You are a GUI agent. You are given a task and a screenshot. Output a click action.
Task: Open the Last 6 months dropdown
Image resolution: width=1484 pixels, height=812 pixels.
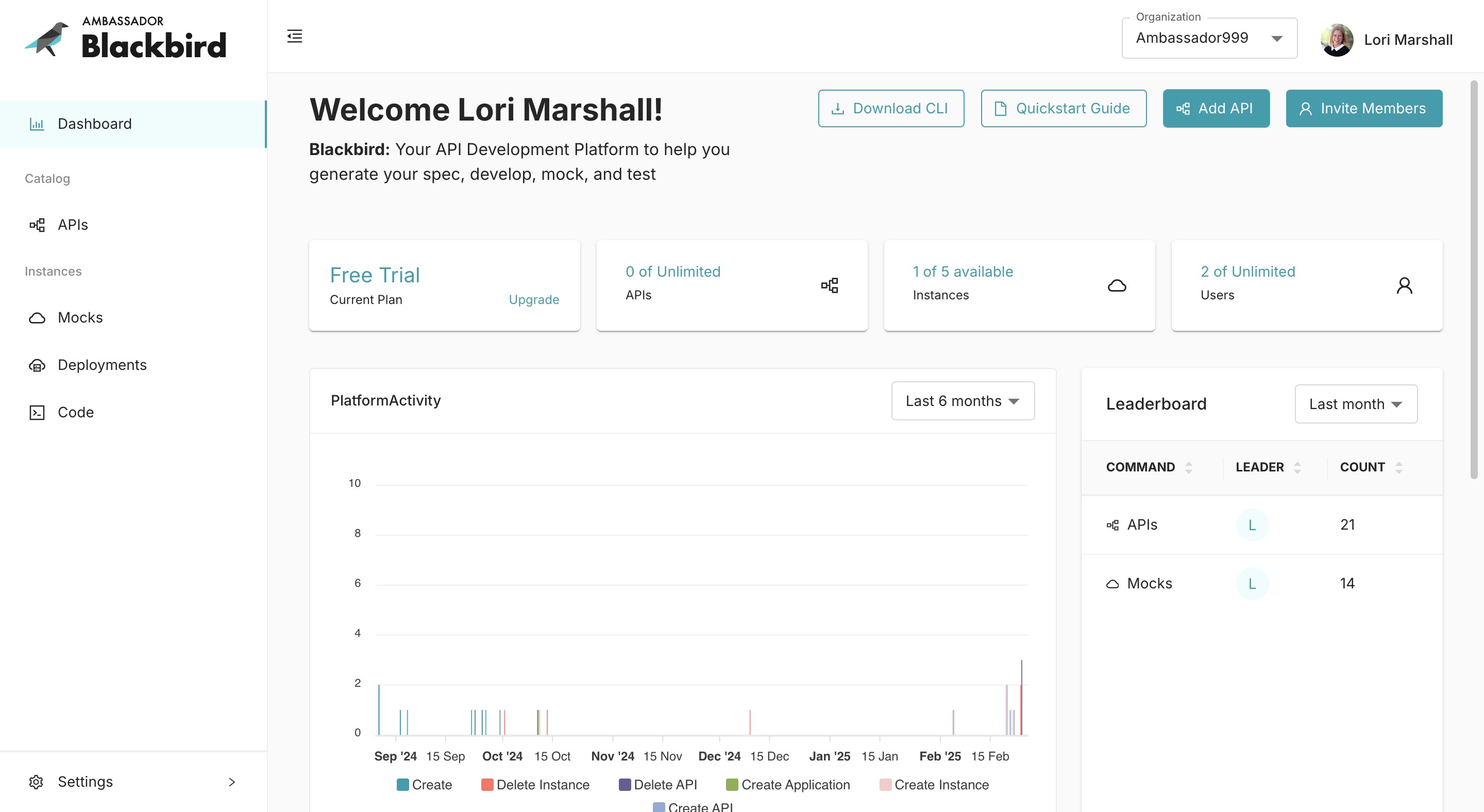click(963, 401)
